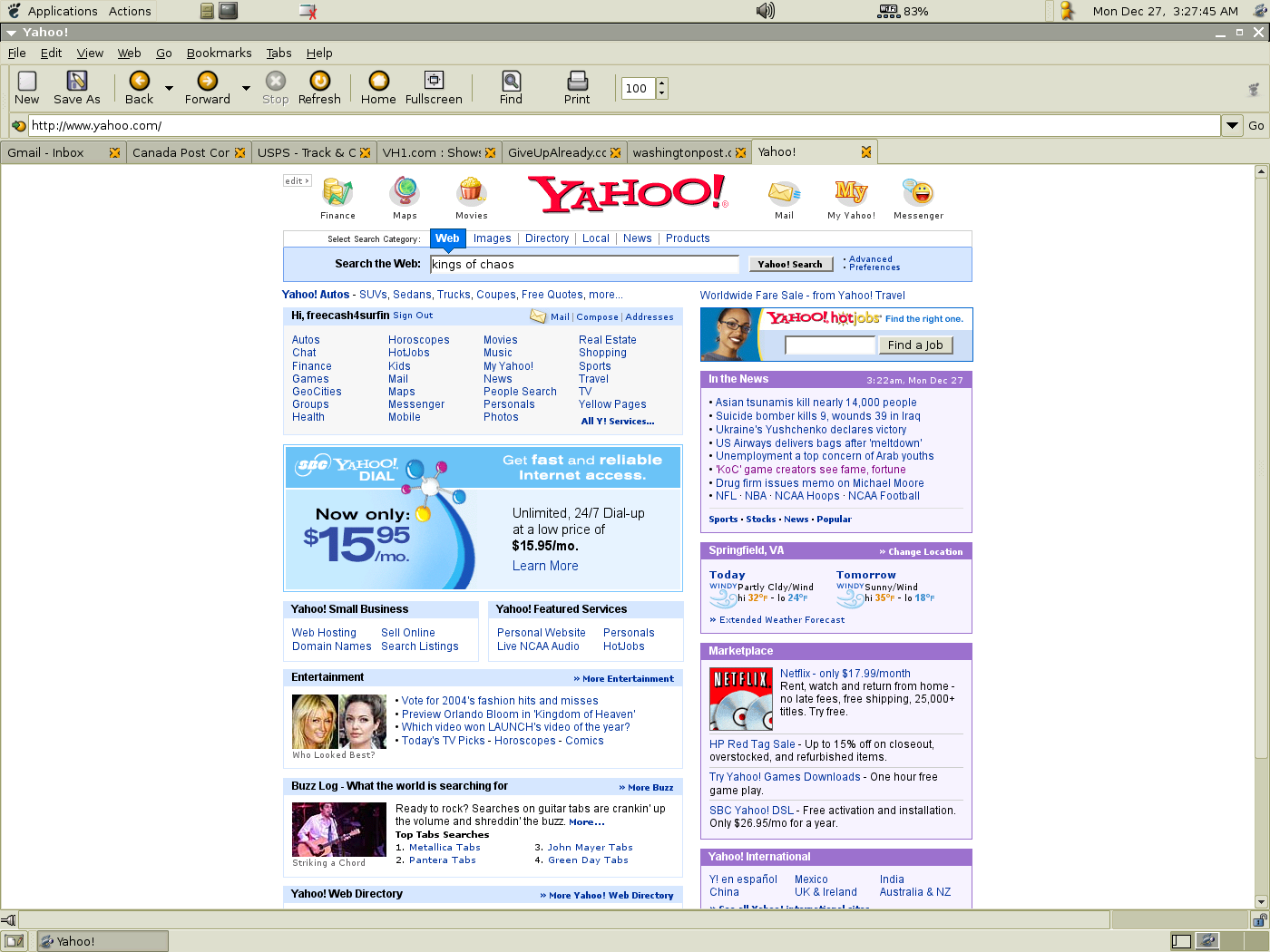Viewport: 1270px width, 952px height.
Task: Open the Asian tsunamis news link
Action: coord(816,403)
